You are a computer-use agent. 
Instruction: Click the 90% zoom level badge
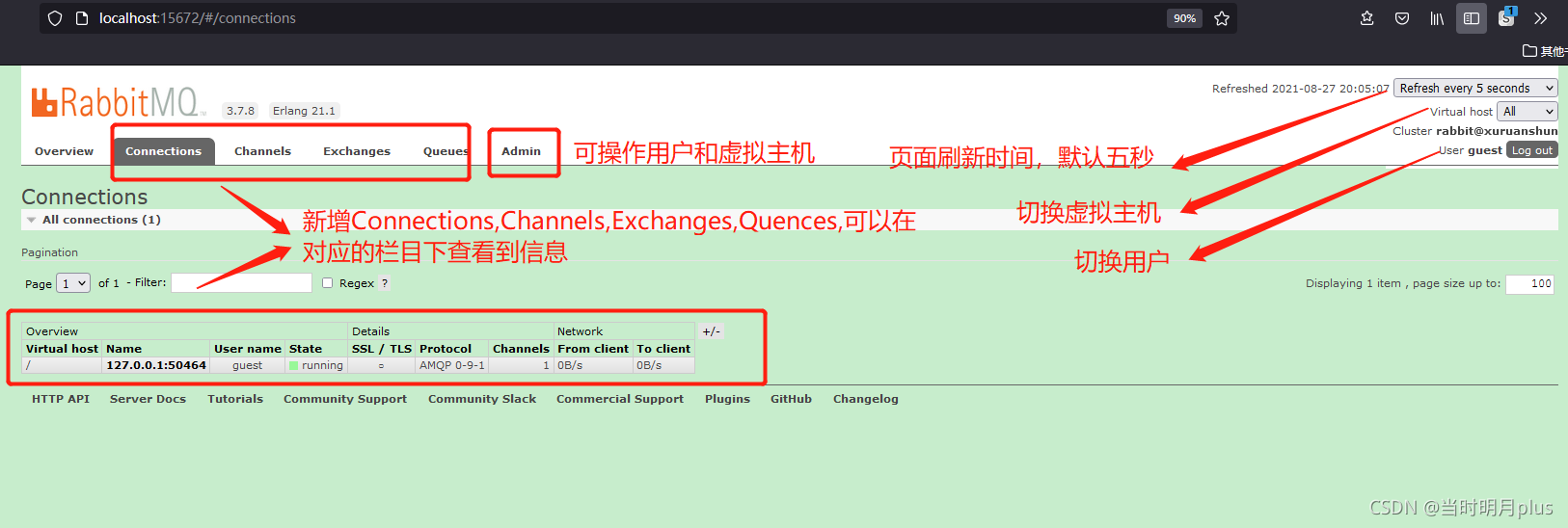pyautogui.click(x=1184, y=18)
